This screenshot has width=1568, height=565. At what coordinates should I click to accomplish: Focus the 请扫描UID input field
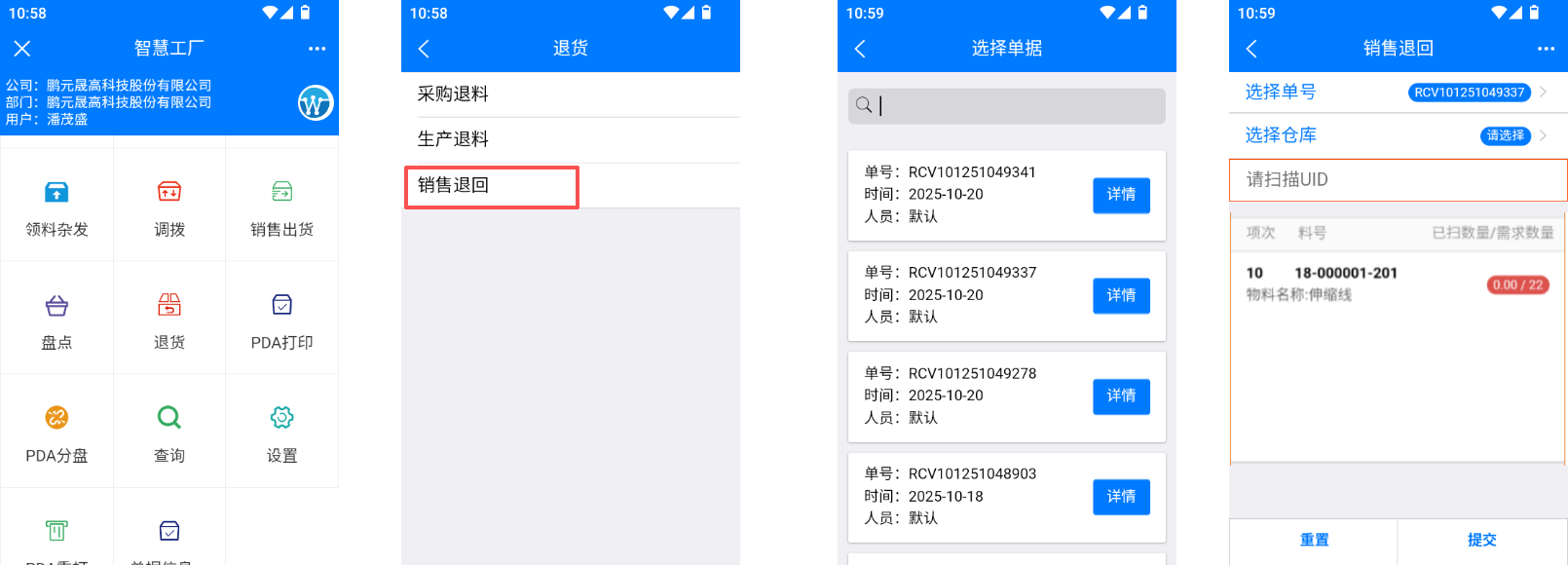click(1398, 180)
